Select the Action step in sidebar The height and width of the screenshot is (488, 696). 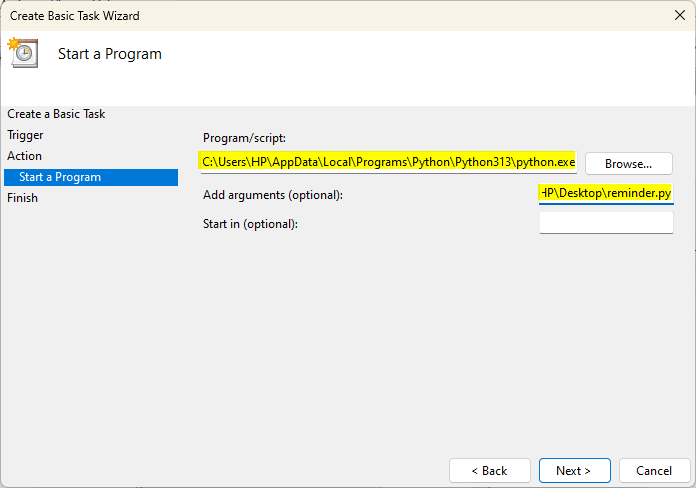(25, 156)
